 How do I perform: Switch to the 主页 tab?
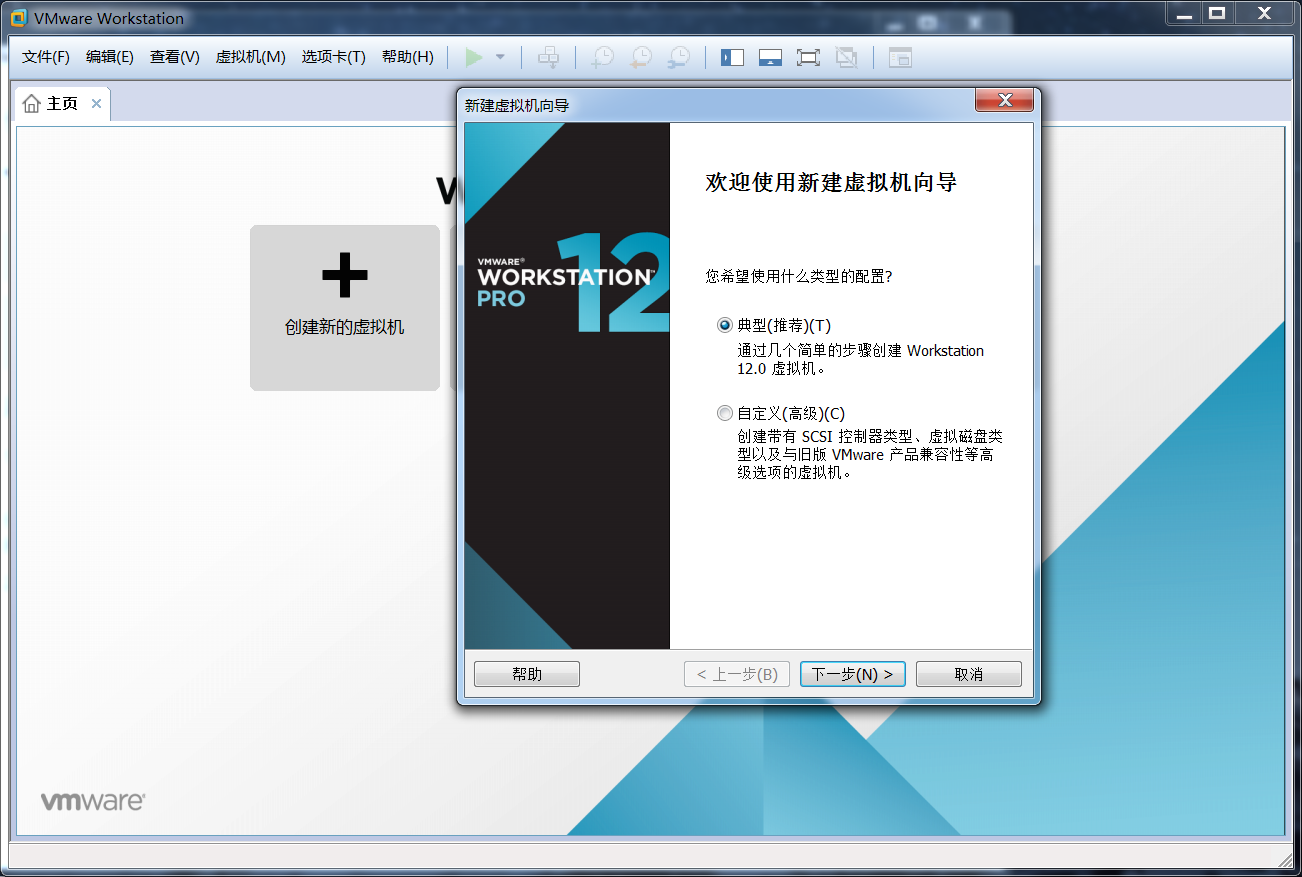pos(62,103)
